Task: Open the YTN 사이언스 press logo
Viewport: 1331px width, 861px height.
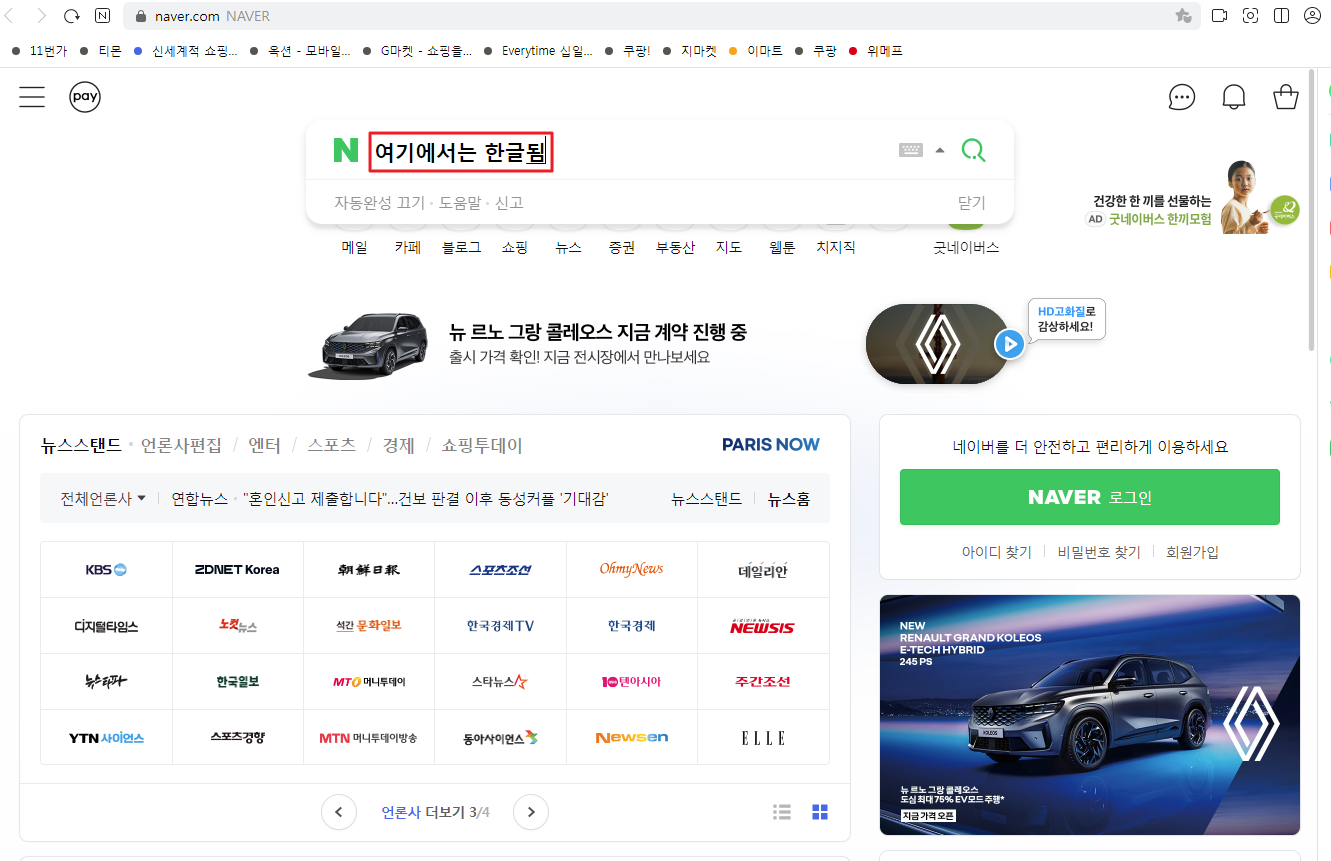Action: pos(106,738)
